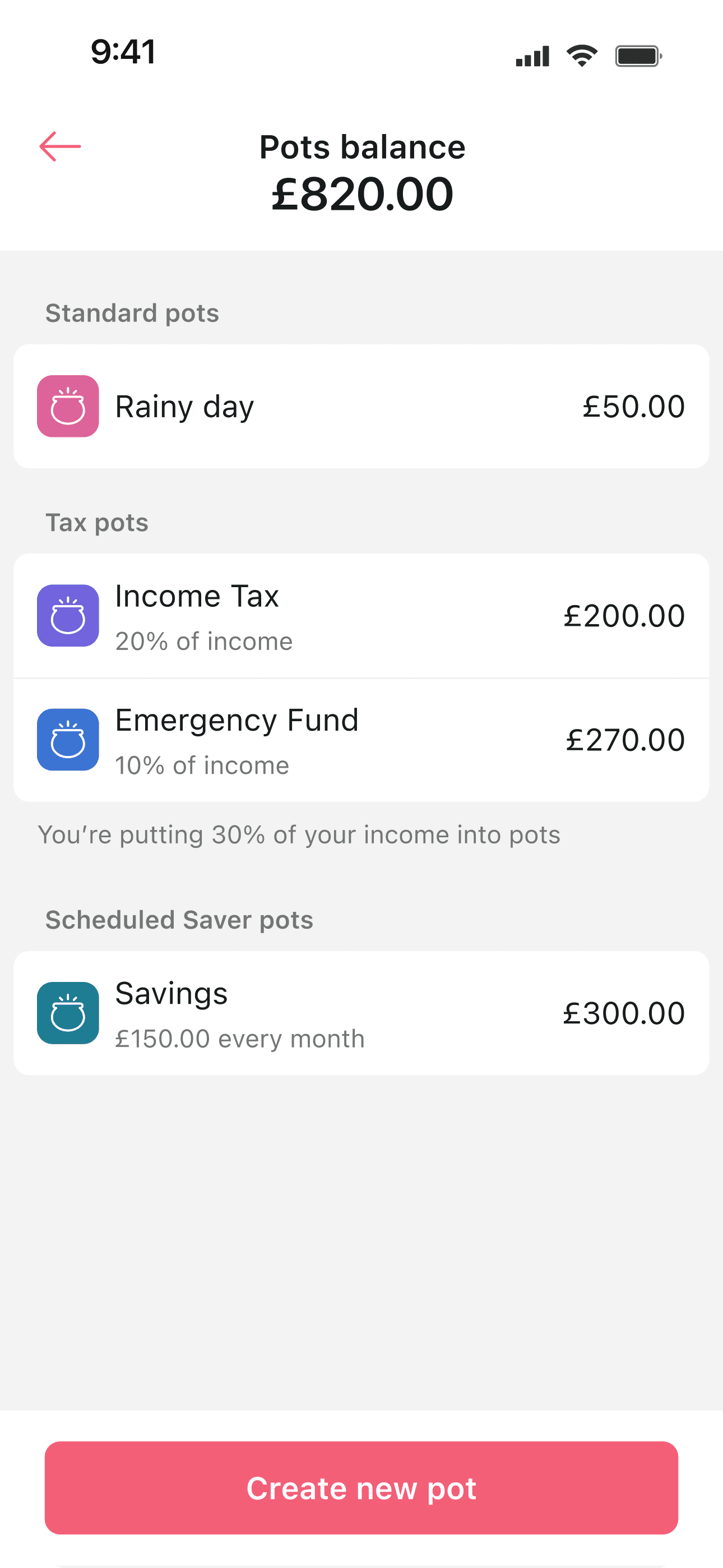Tap the Wi-Fi status icon
Screen dimensions: 723x1568
tap(582, 56)
